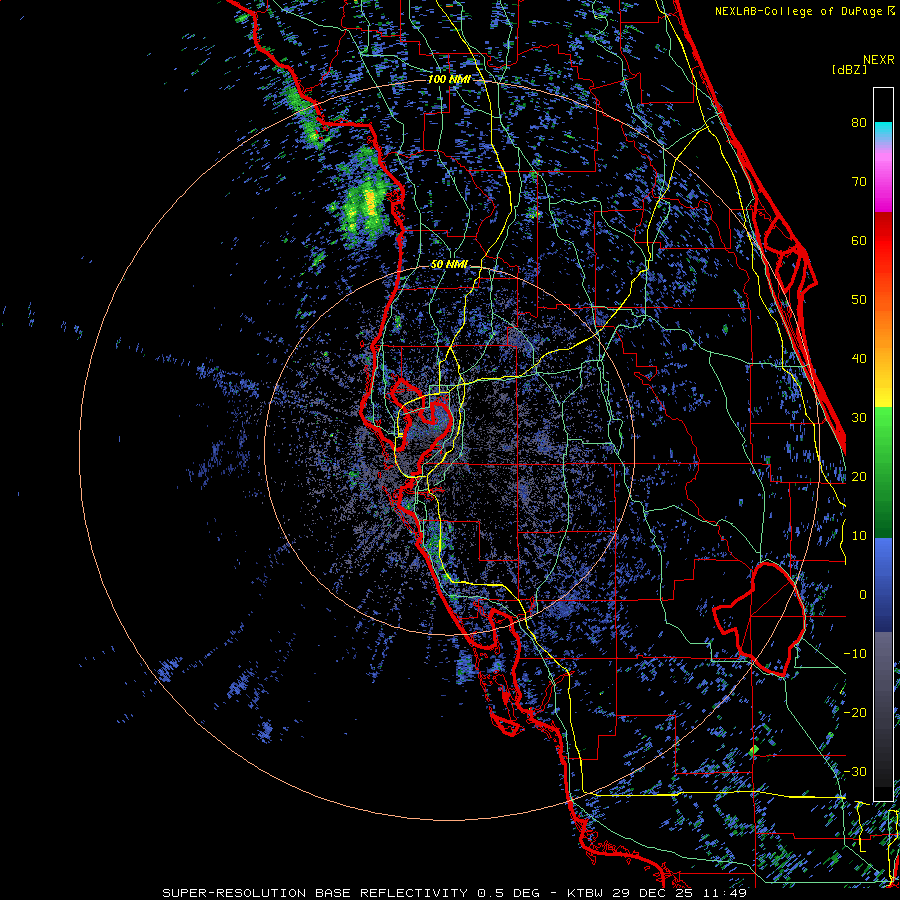The image size is (900, 900).
Task: Click the '50 NMI' range ring label
Action: pos(449,265)
